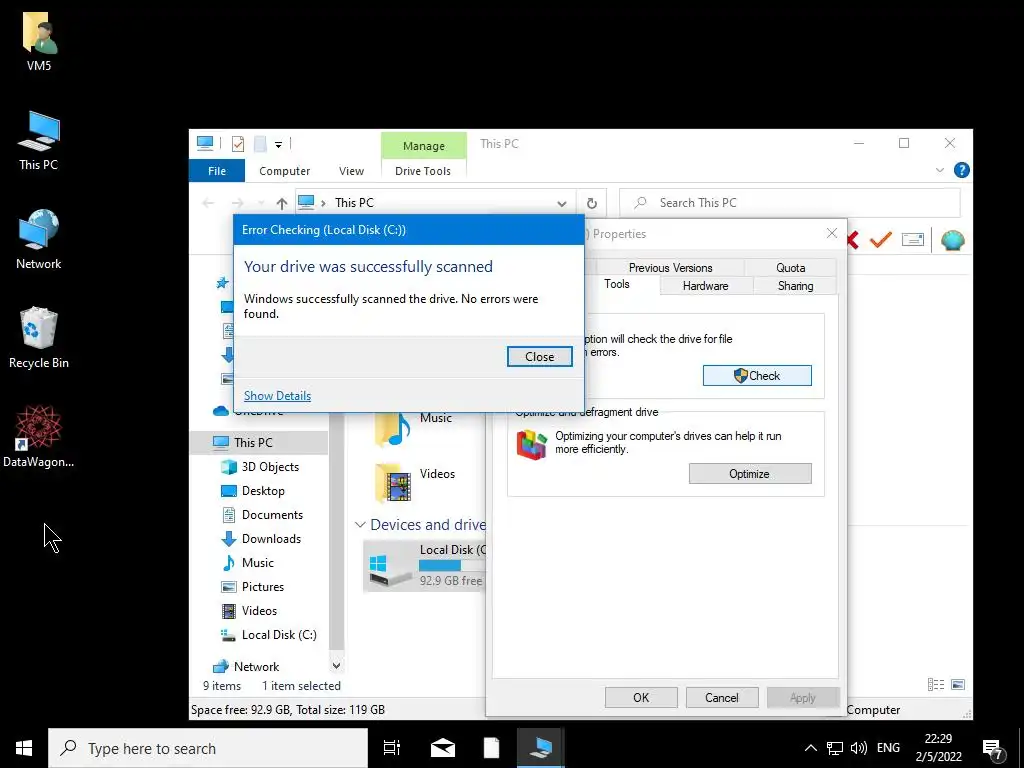This screenshot has width=1024, height=768.
Task: Expand the address bar history dropdown
Action: tap(562, 203)
